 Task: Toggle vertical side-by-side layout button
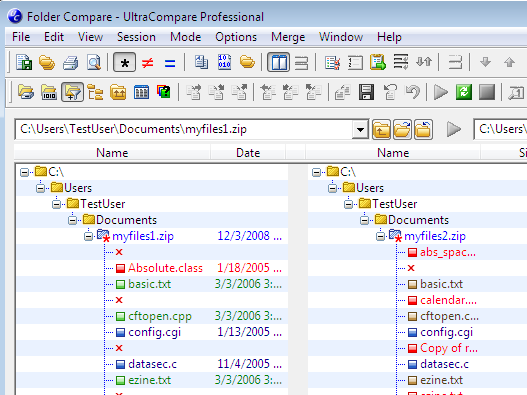pos(279,63)
